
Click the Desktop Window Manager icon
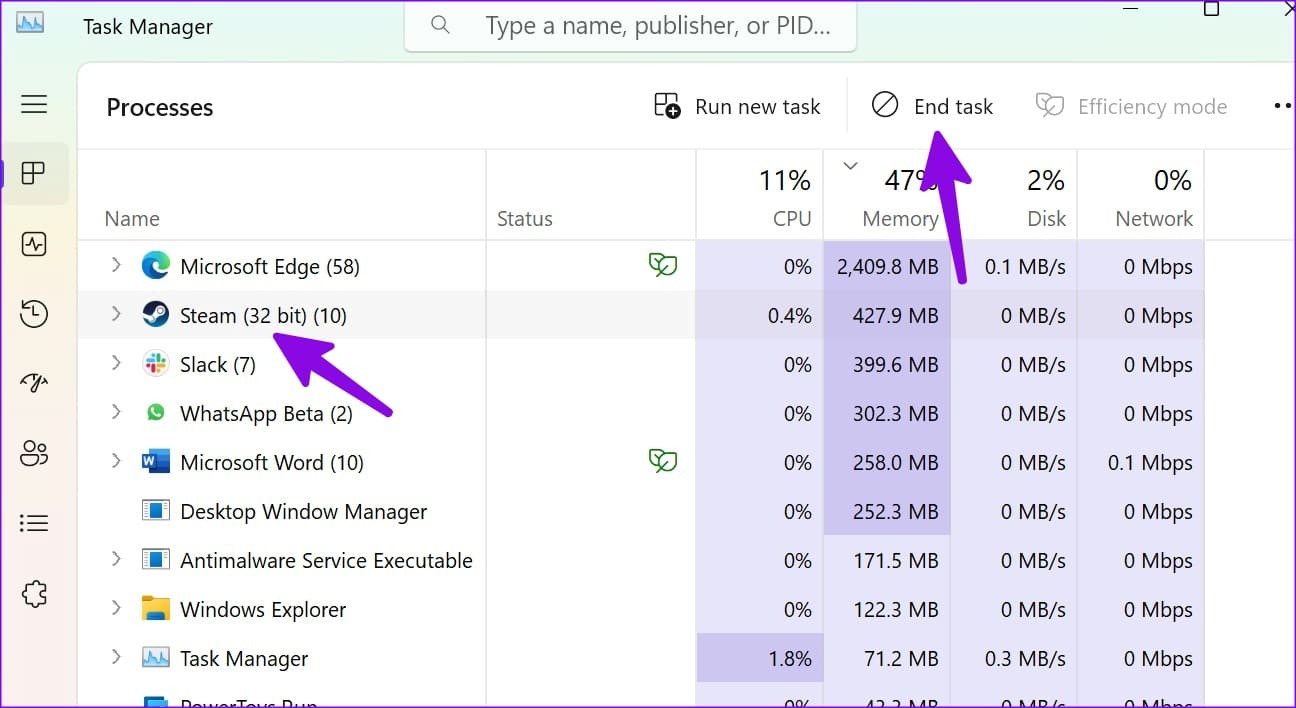point(155,511)
